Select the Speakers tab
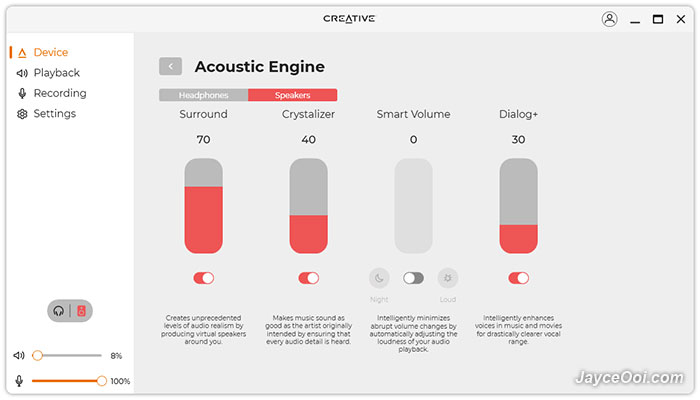This screenshot has width=700, height=400. point(292,95)
